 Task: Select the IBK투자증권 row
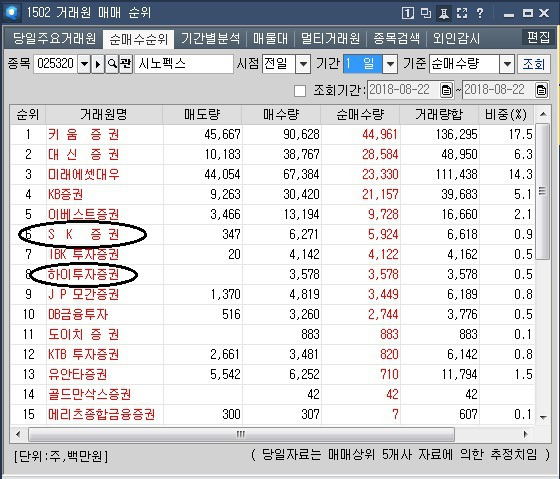[272, 255]
